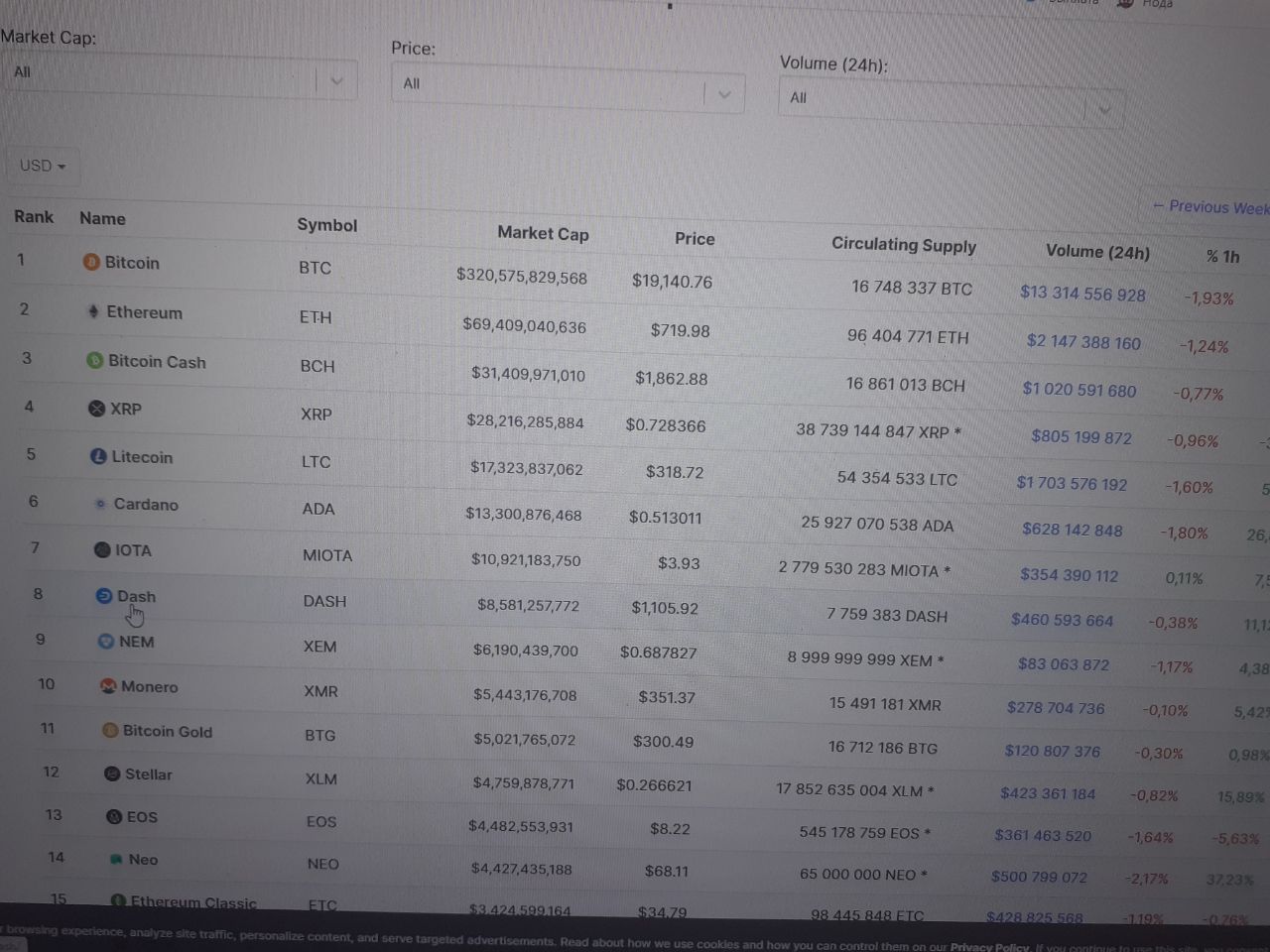
Task: Open the NEM name link
Action: [137, 642]
